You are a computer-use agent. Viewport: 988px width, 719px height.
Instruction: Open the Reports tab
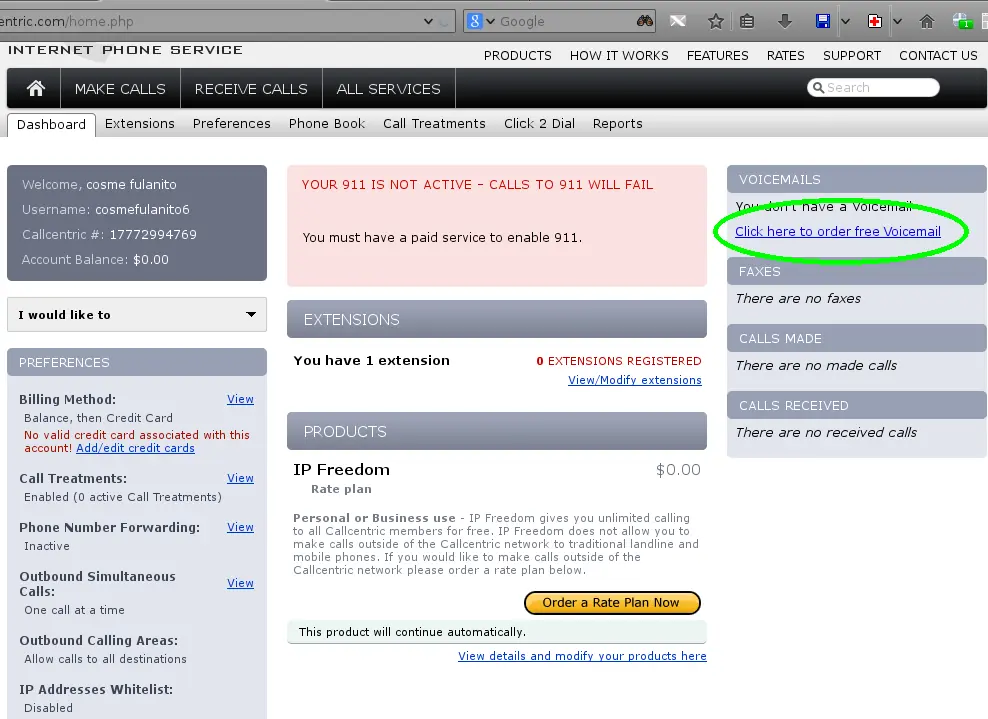tap(617, 124)
